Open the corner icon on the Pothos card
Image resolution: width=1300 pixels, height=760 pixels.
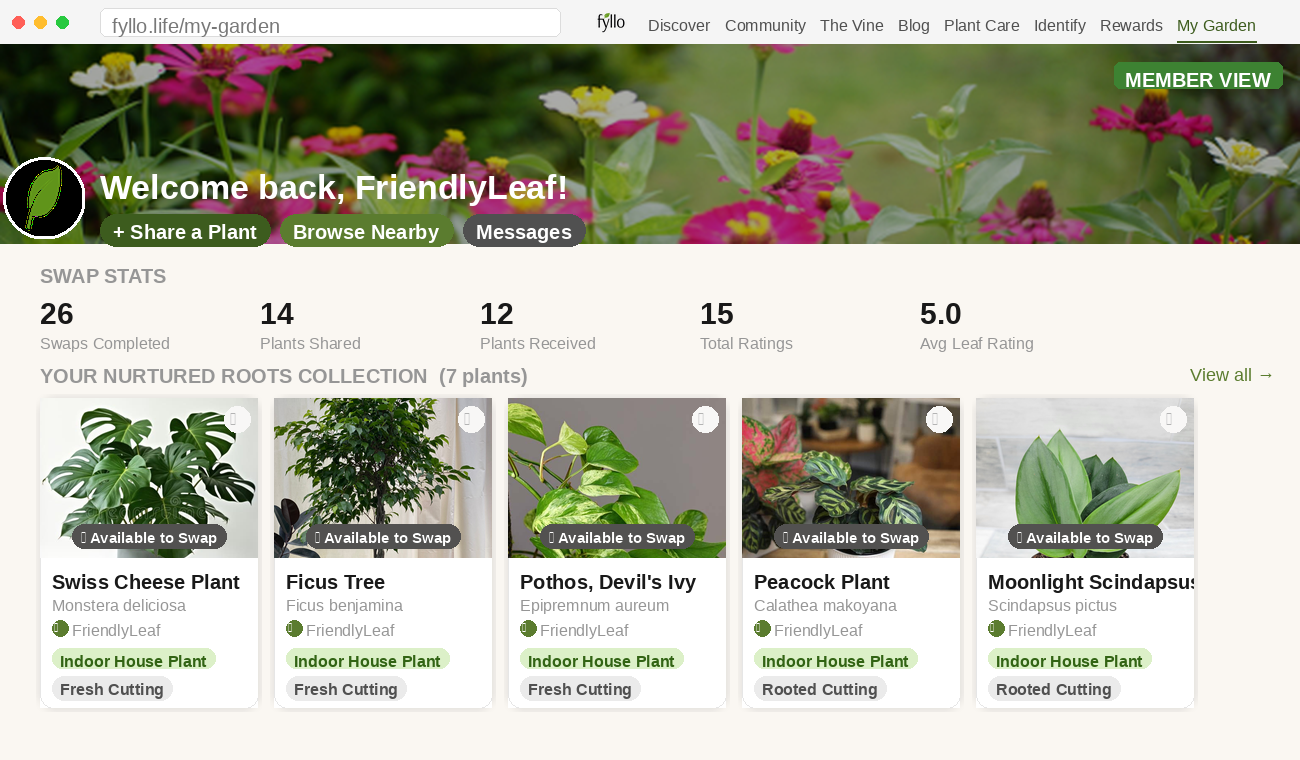coord(705,419)
